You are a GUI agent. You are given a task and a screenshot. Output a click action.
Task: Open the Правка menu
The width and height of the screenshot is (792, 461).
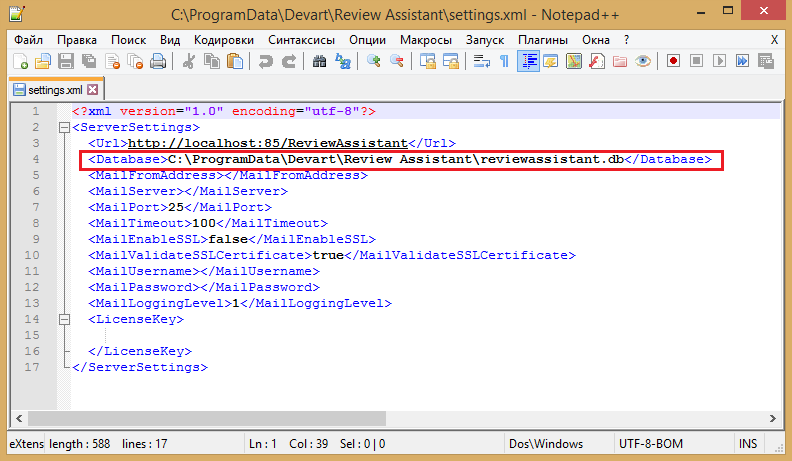[77, 40]
